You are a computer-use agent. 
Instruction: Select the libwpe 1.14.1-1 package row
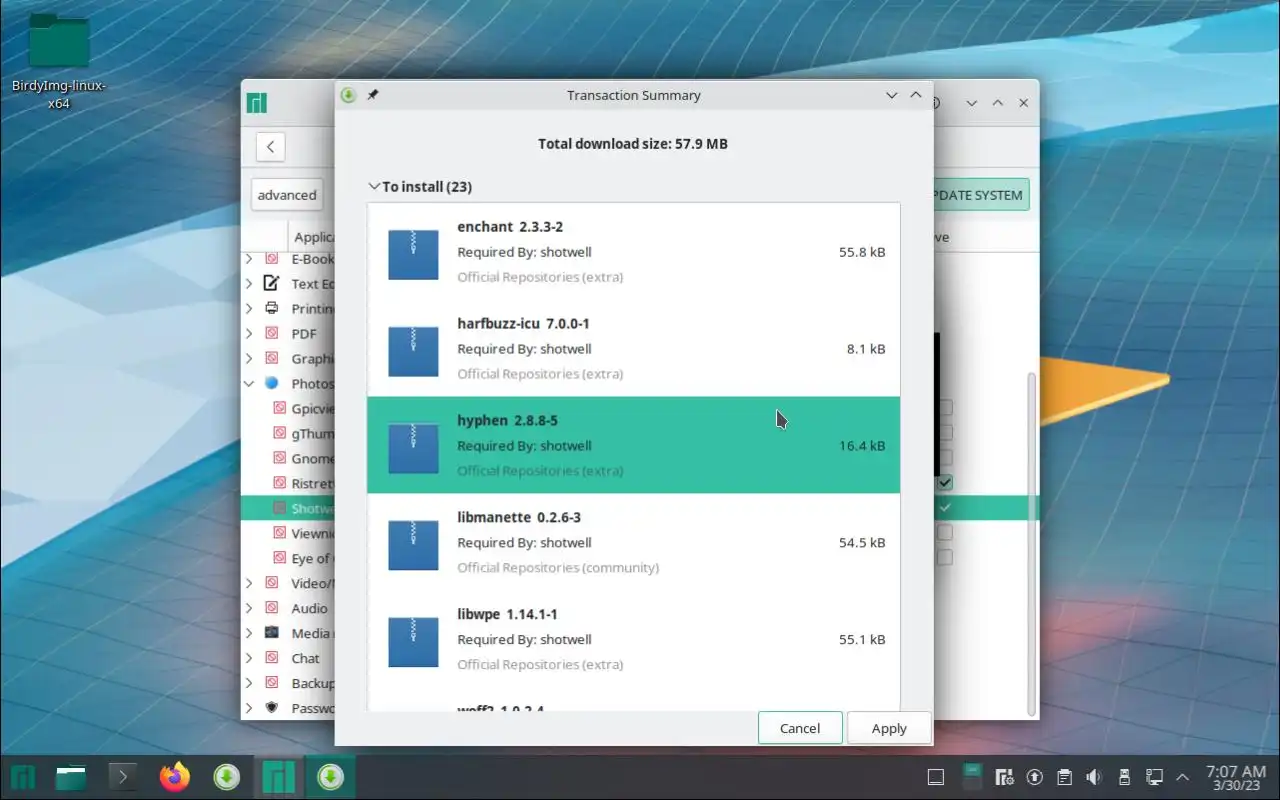click(x=633, y=640)
